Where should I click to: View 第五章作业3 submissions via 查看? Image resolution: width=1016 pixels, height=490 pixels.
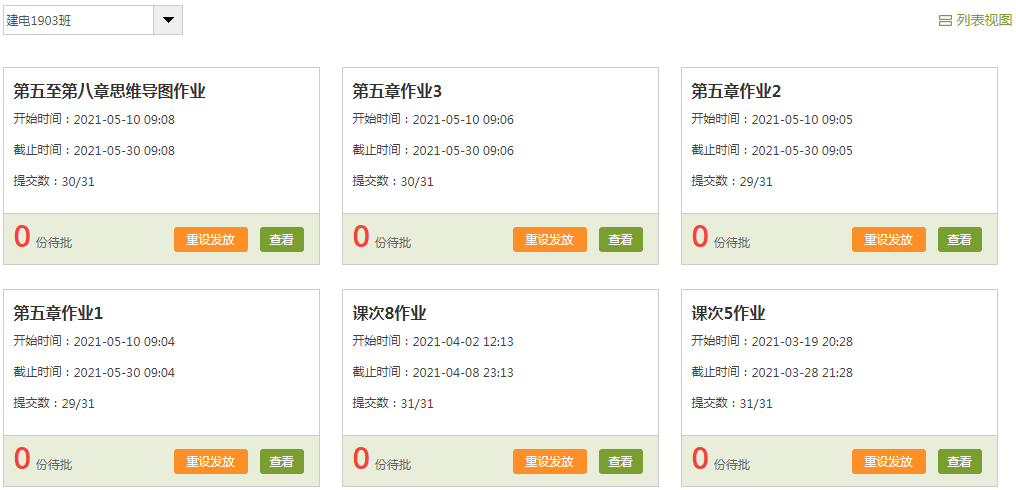point(621,240)
